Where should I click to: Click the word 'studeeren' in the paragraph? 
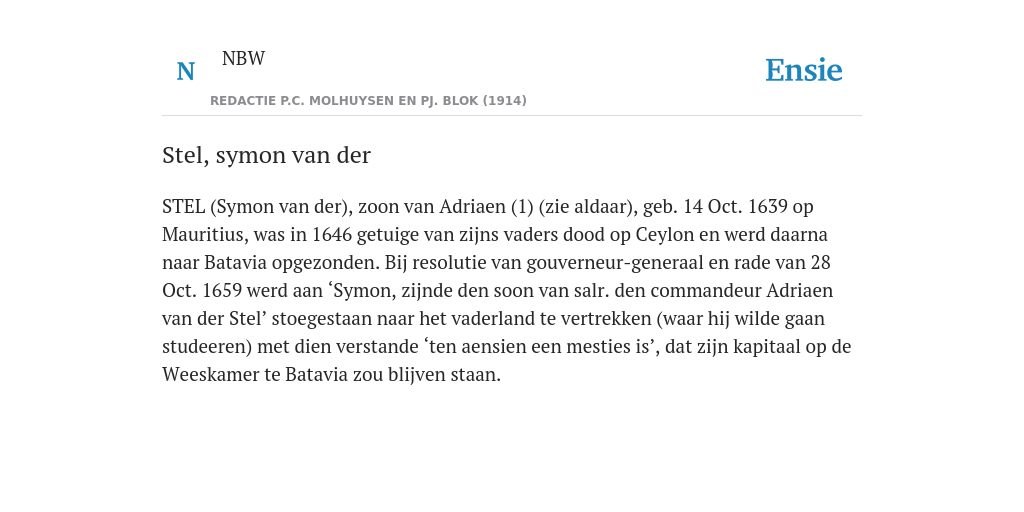(x=206, y=347)
